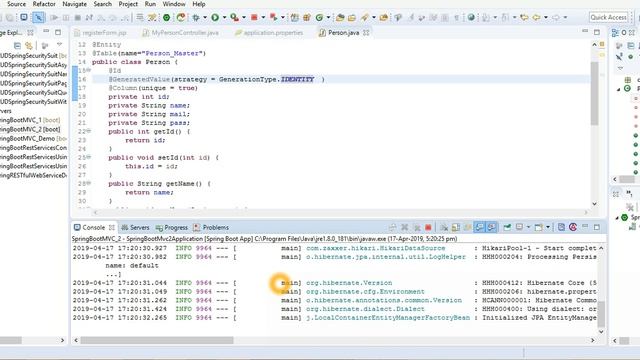Screen dimensions: 640x360
Task: Click the red Stop toolbar icon
Action: click(x=254, y=18)
